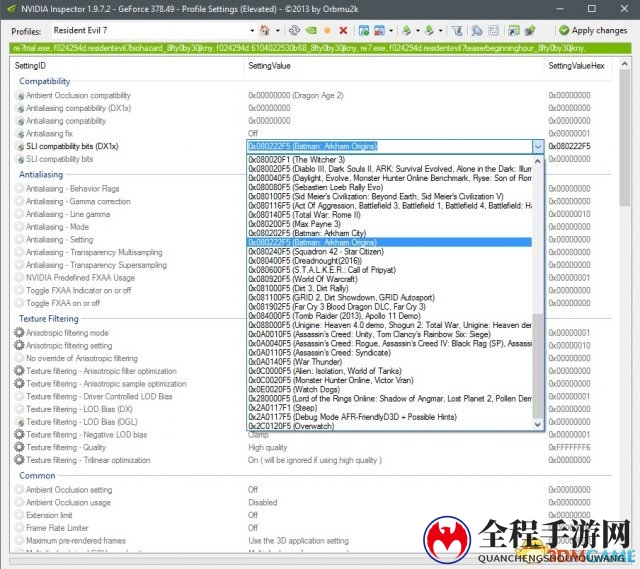Image resolution: width=640 pixels, height=569 pixels.
Task: Click the SettingValueHex column header
Action: click(576, 66)
